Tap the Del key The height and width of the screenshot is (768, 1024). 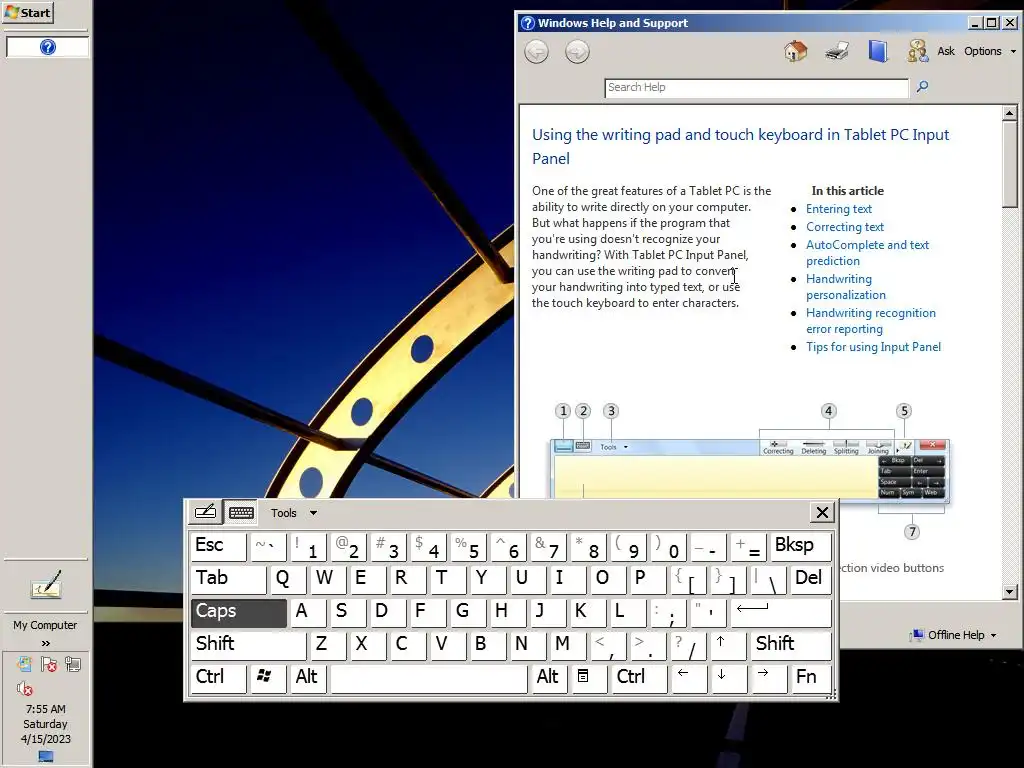coord(810,579)
